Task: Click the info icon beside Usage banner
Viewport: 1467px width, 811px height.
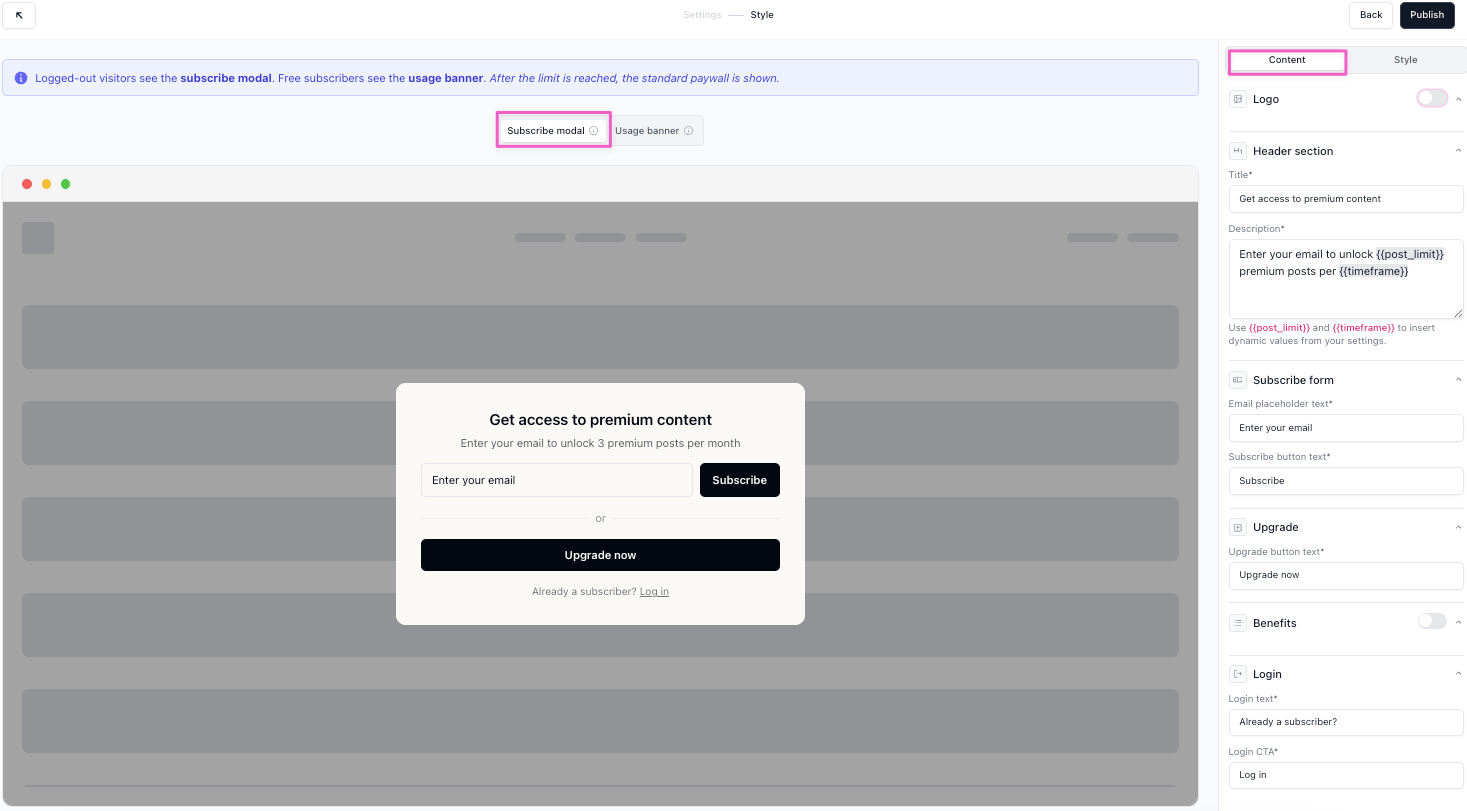Action: [x=688, y=131]
